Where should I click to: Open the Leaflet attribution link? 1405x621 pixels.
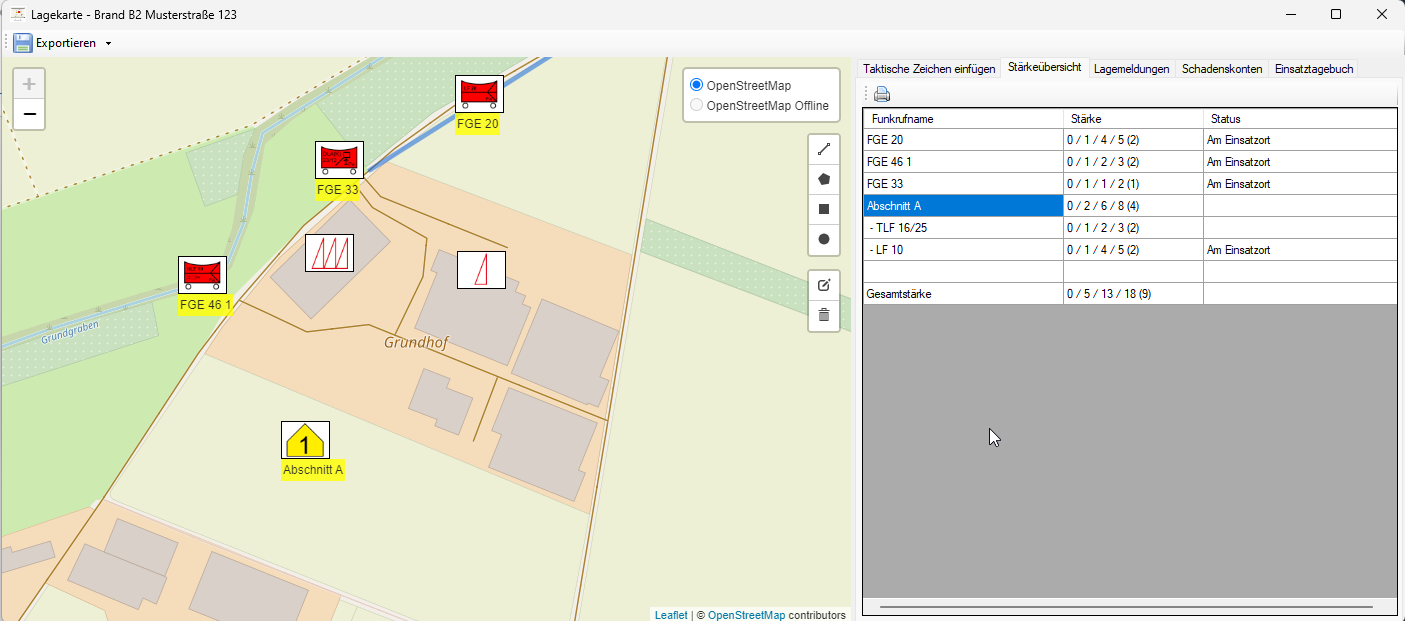pos(670,615)
